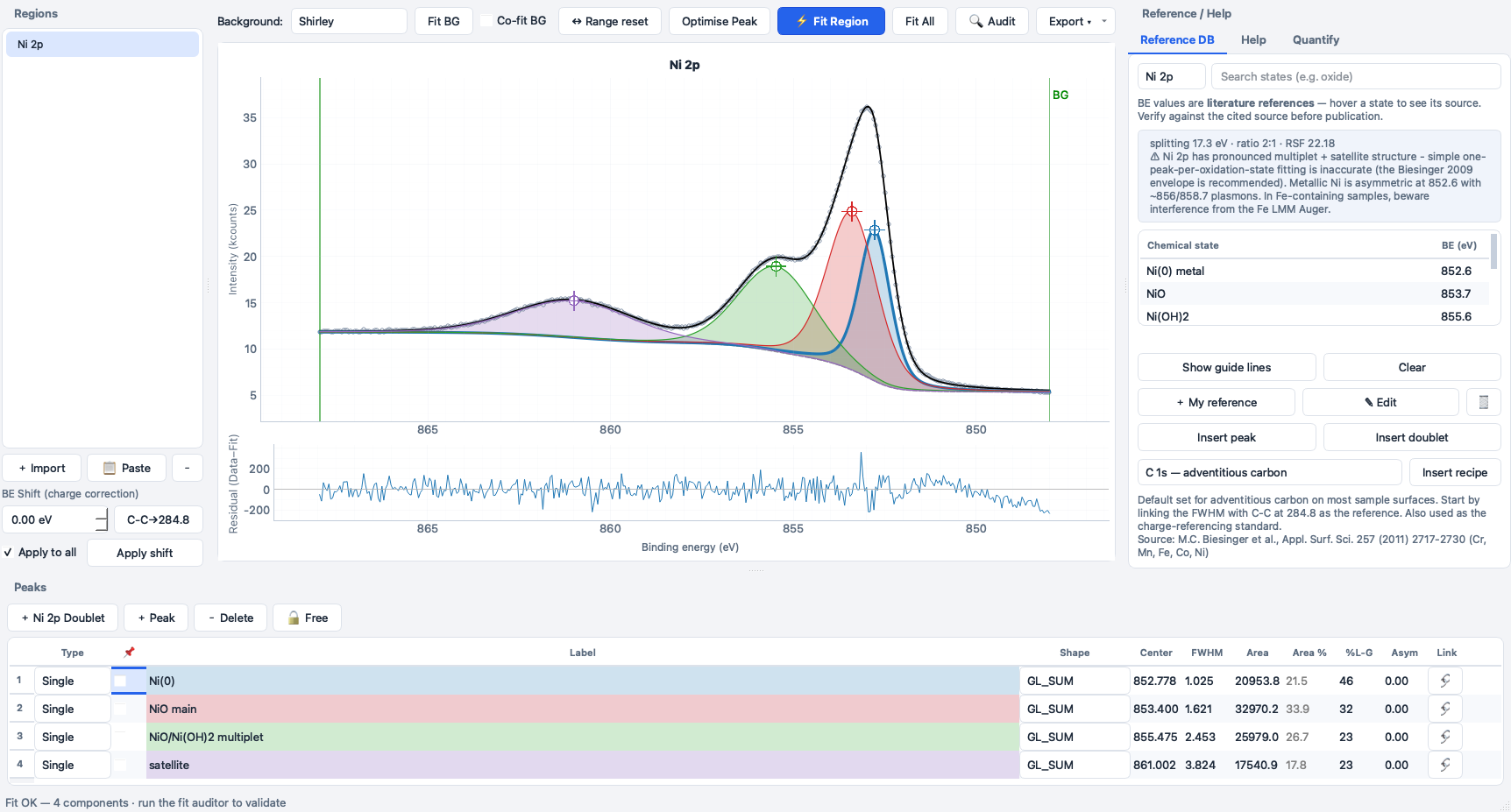Toggle the Apply to all checkmark
This screenshot has height=812, width=1511.
8,553
